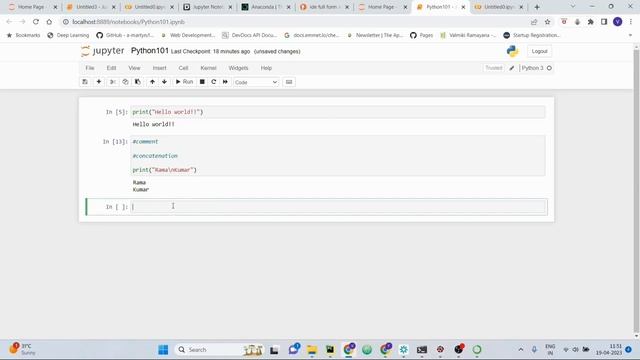Click the browser back arrow
Screen dimensions: 640x360
(9, 22)
